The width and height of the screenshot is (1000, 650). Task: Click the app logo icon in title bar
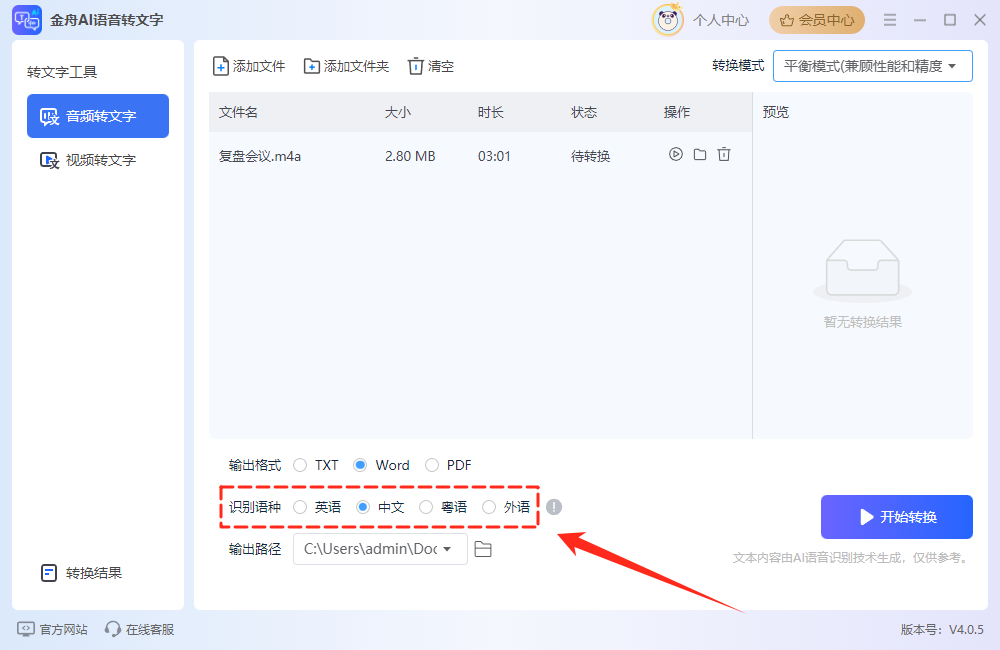tap(27, 20)
